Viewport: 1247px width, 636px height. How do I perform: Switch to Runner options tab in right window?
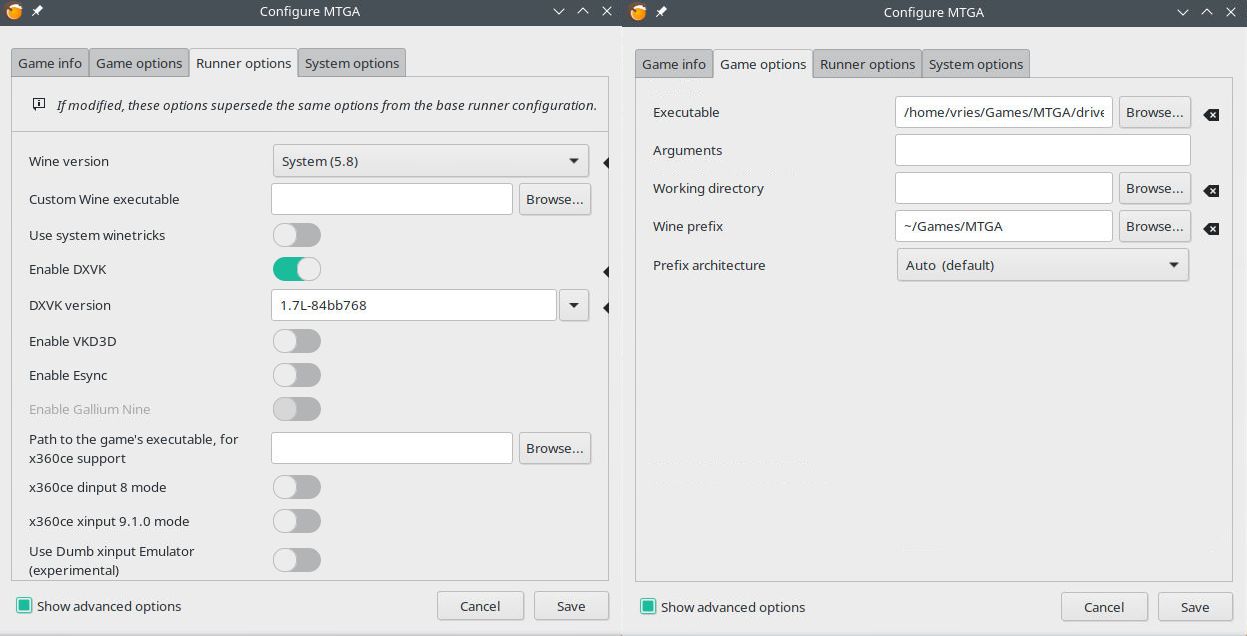(x=867, y=64)
